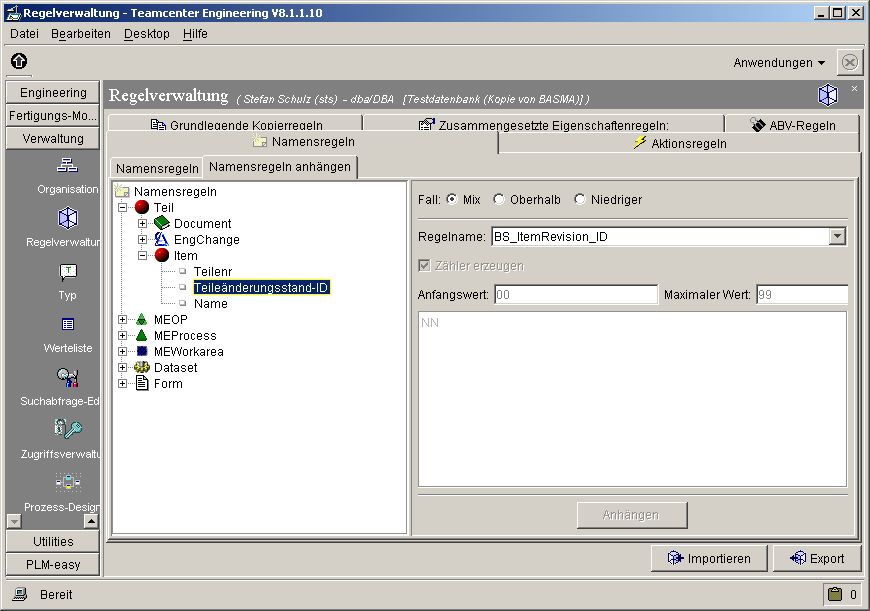Open the Anwendungen dropdown
This screenshot has height=611, width=870.
[x=778, y=63]
